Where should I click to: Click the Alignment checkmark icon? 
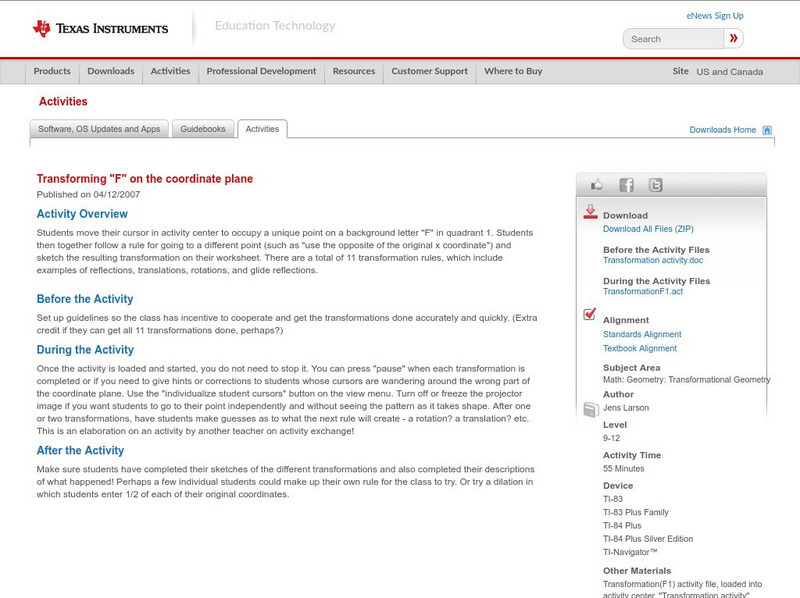590,313
